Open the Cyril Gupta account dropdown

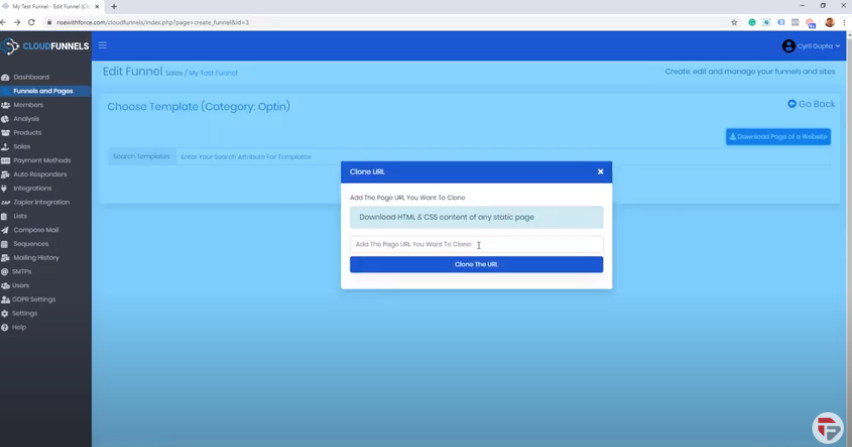coord(811,46)
